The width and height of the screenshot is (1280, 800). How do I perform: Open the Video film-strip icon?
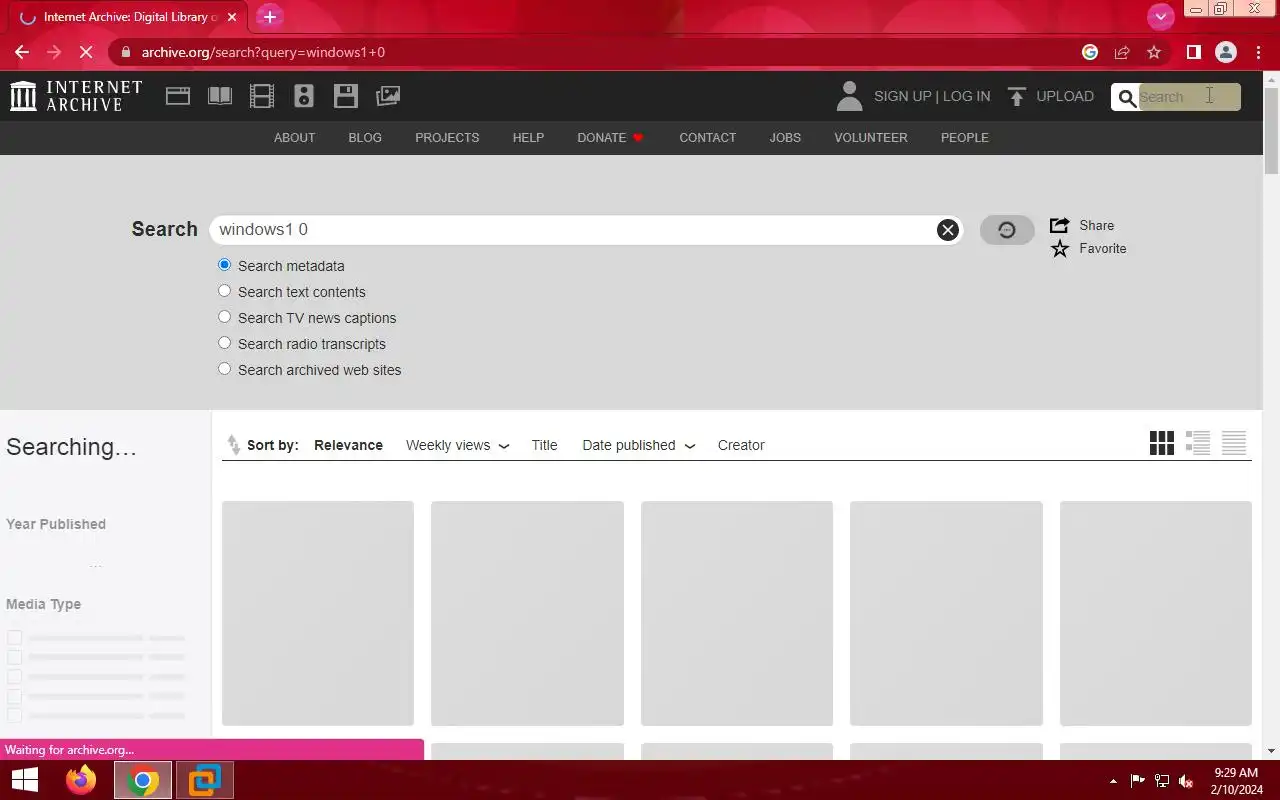tap(262, 96)
